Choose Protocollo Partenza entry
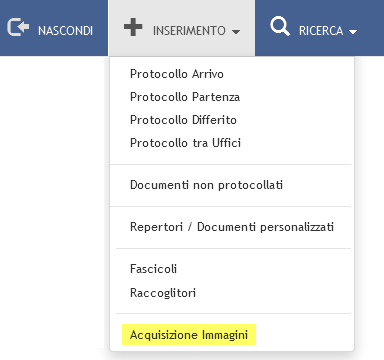384x360 pixels. 185,97
